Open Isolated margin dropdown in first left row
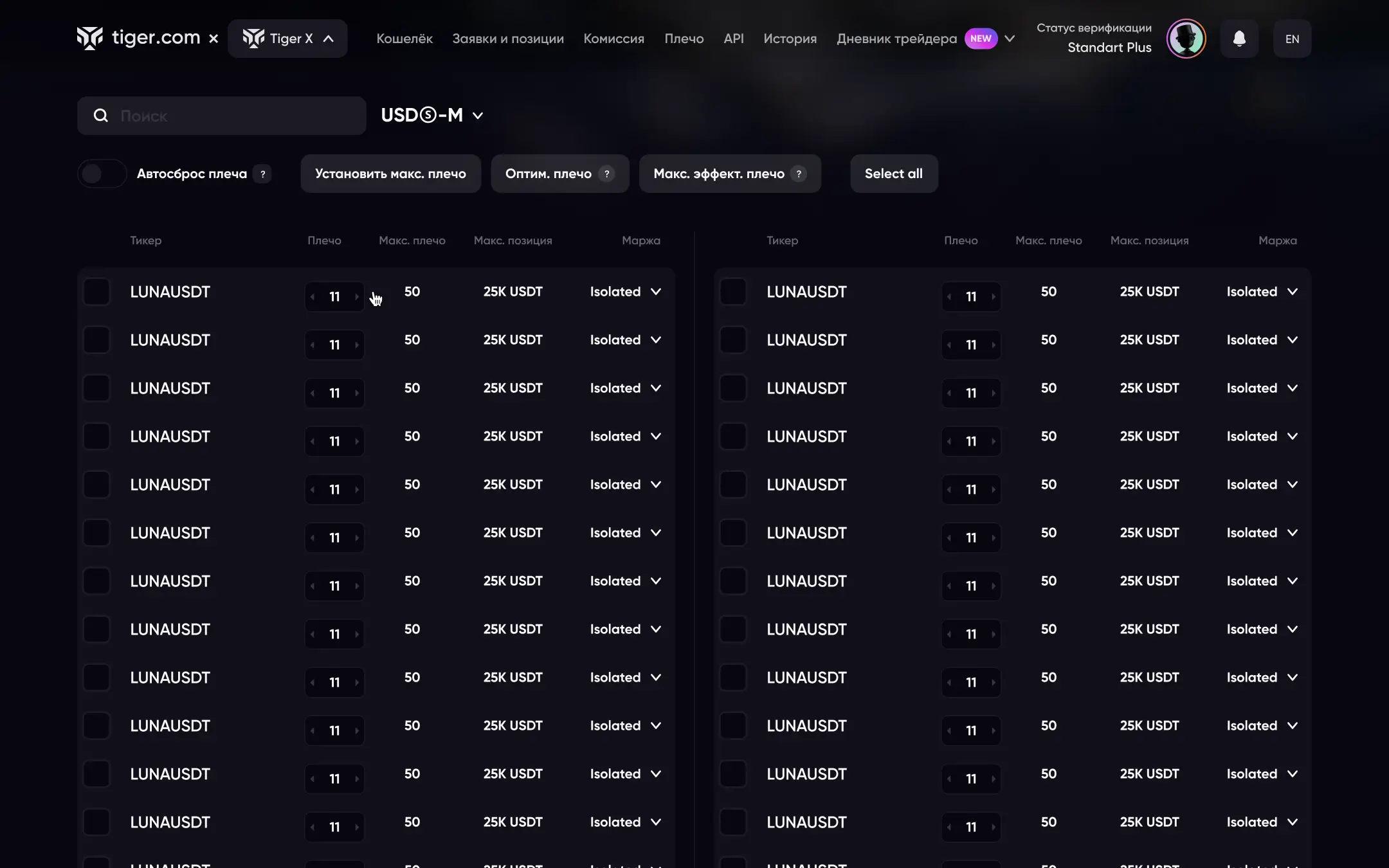 pyautogui.click(x=625, y=291)
